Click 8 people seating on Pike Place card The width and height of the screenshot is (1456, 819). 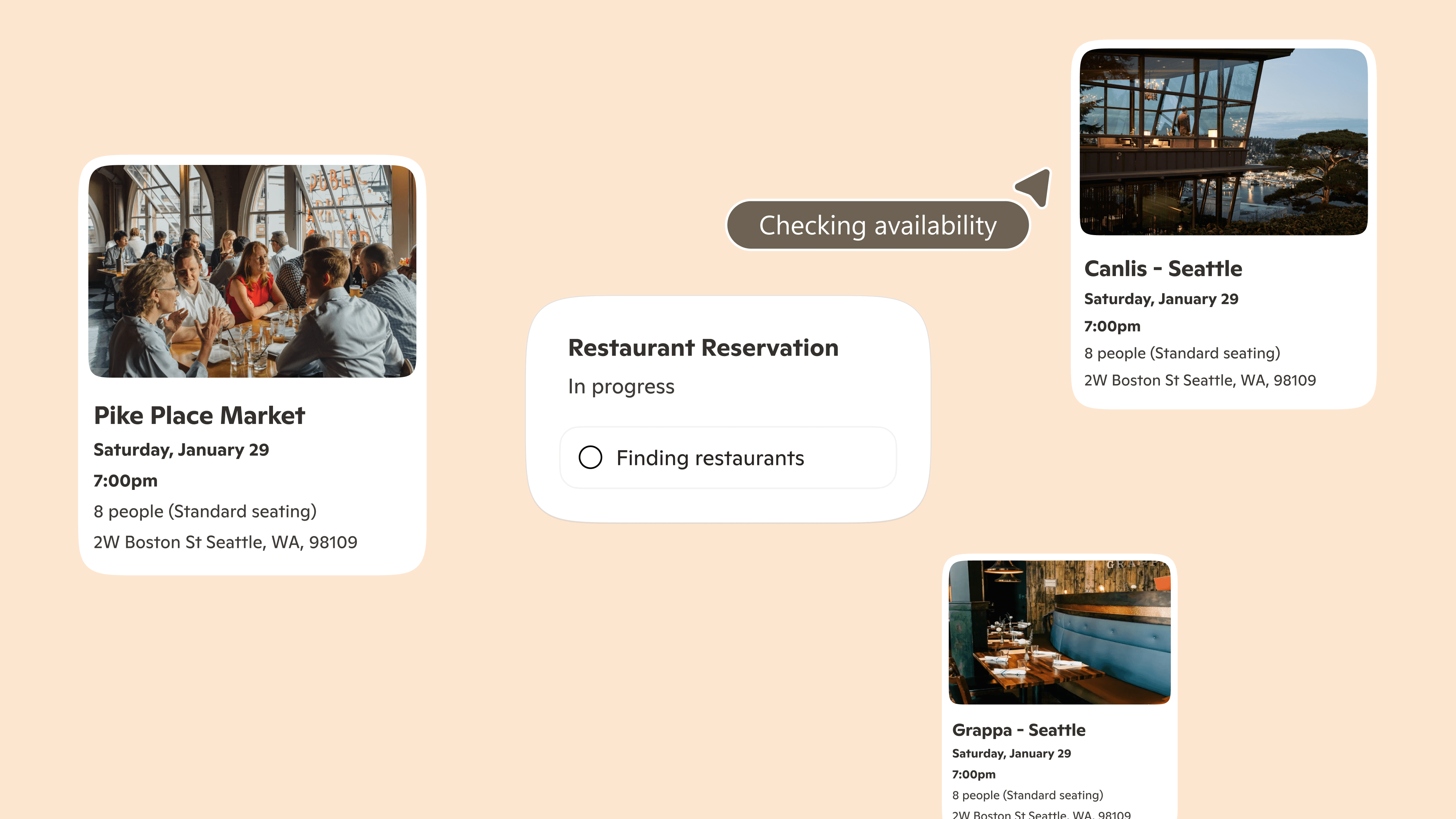[205, 511]
